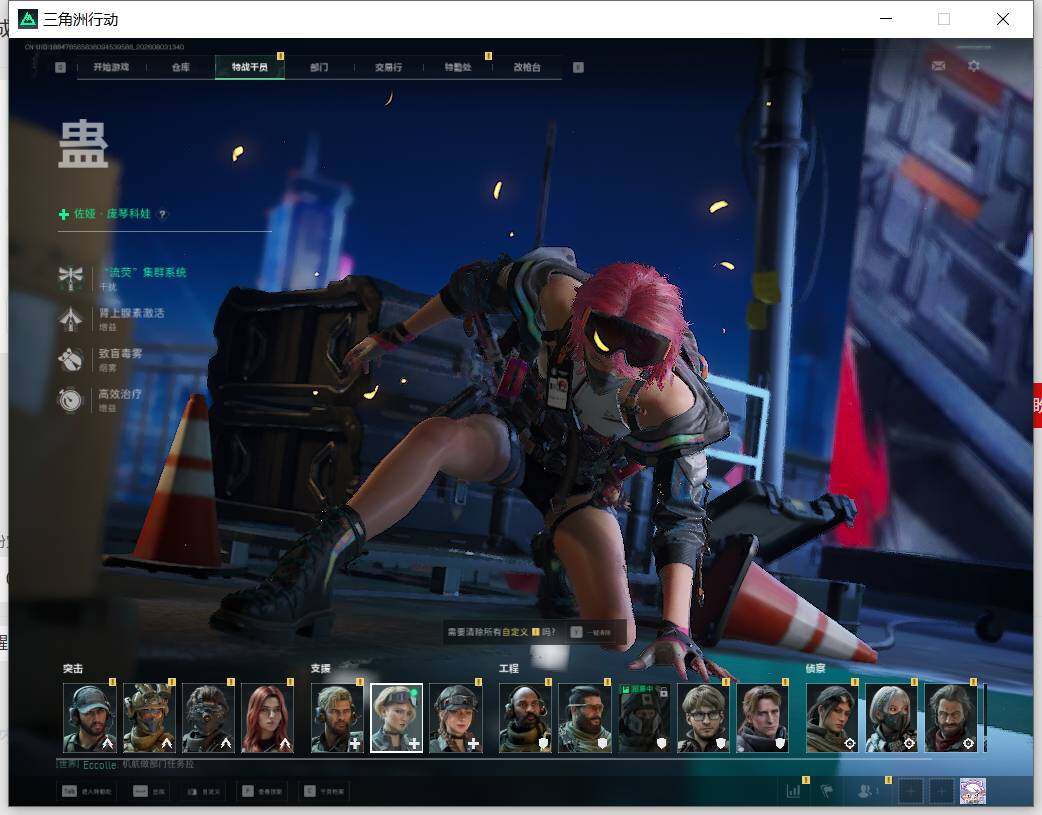Click the operator name 佐娅·庞琴科娃

click(x=112, y=213)
